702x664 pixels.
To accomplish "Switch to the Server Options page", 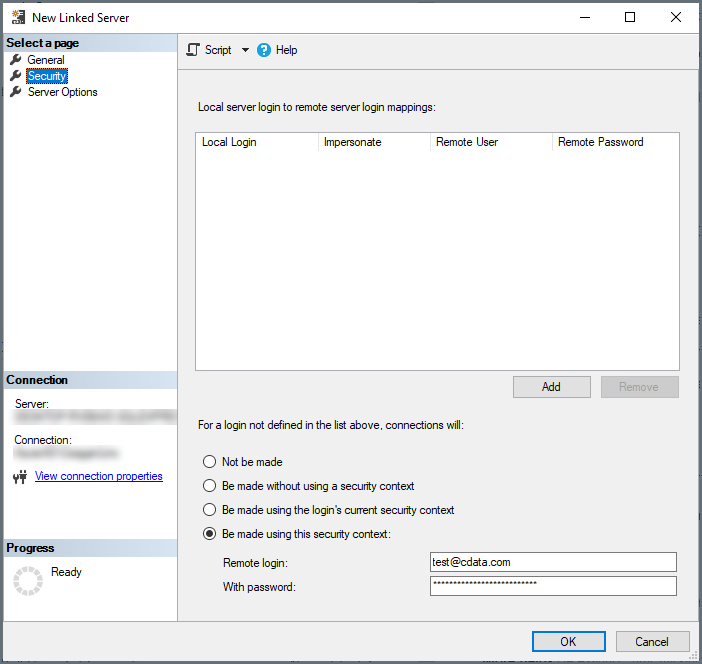I will pos(62,92).
